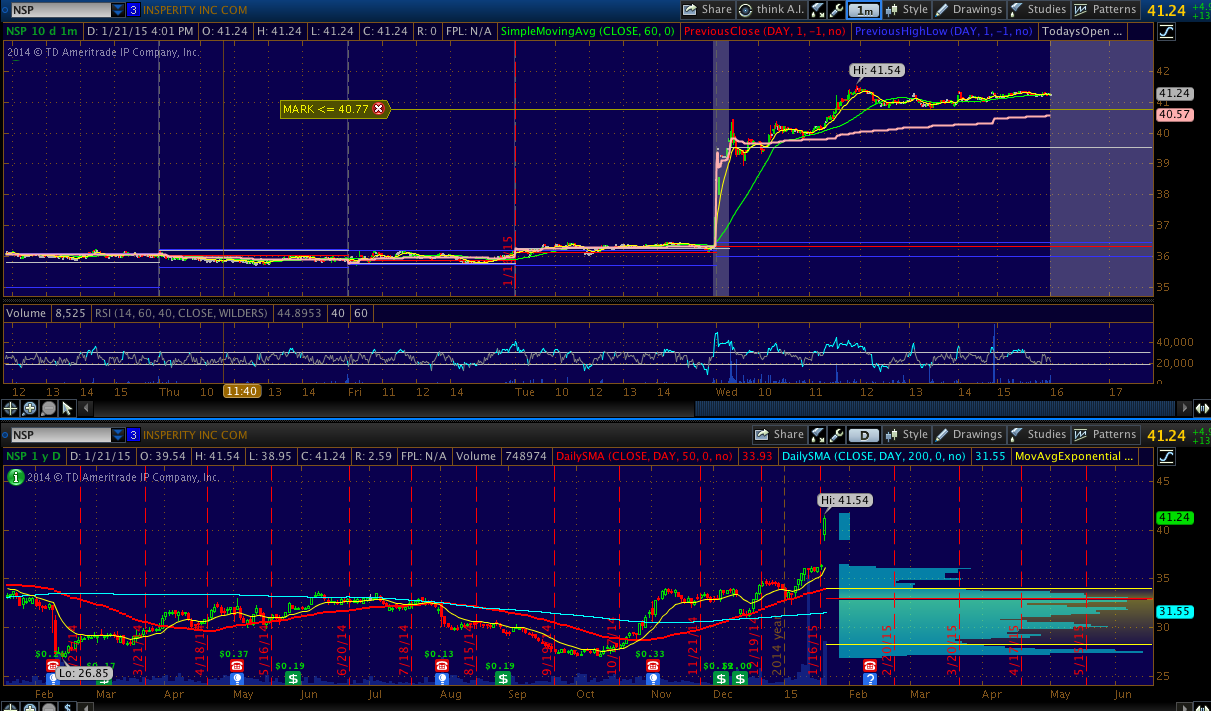
Task: Click the Share button on top chart
Action: (x=707, y=10)
